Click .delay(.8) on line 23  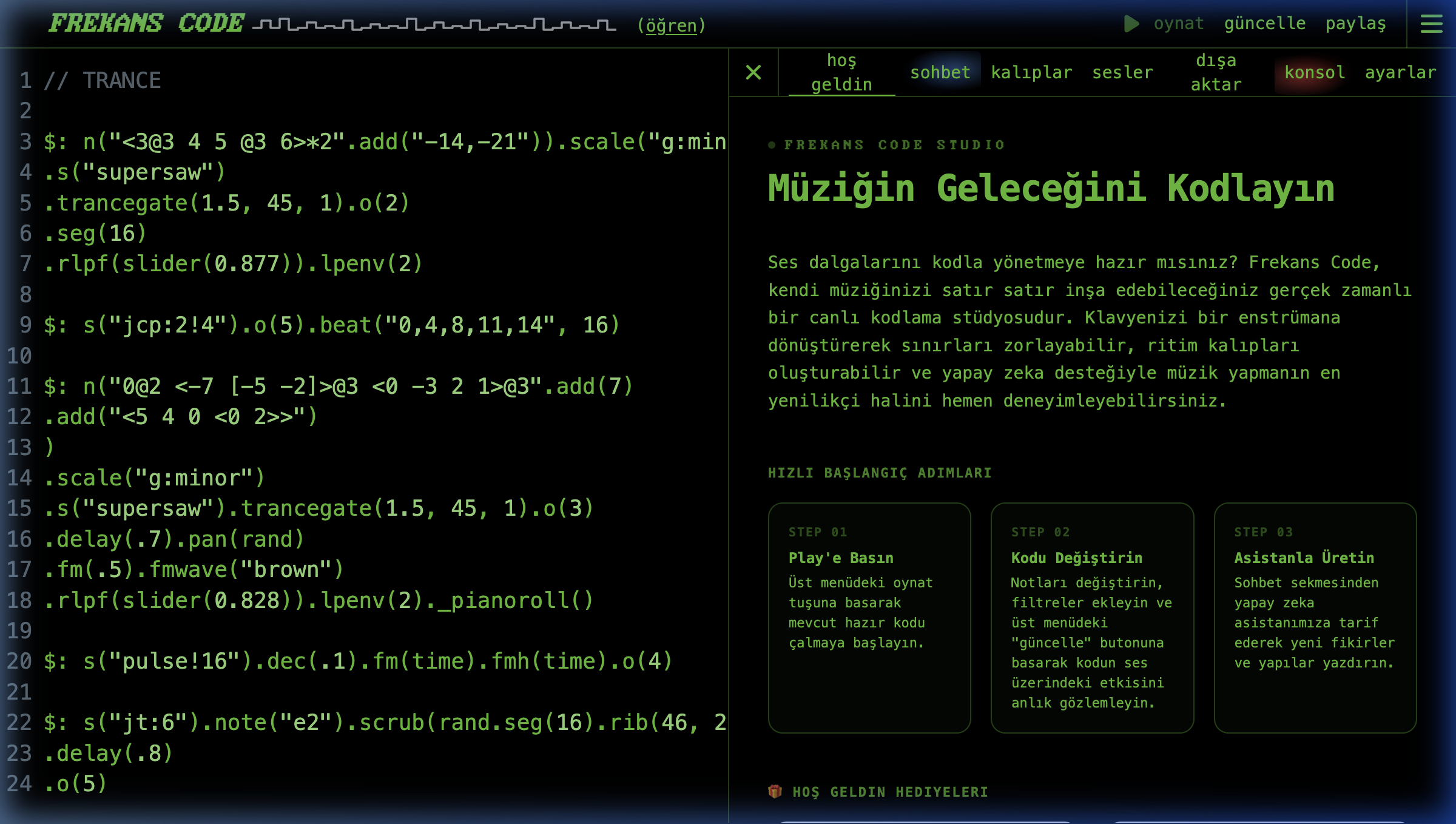click(109, 754)
